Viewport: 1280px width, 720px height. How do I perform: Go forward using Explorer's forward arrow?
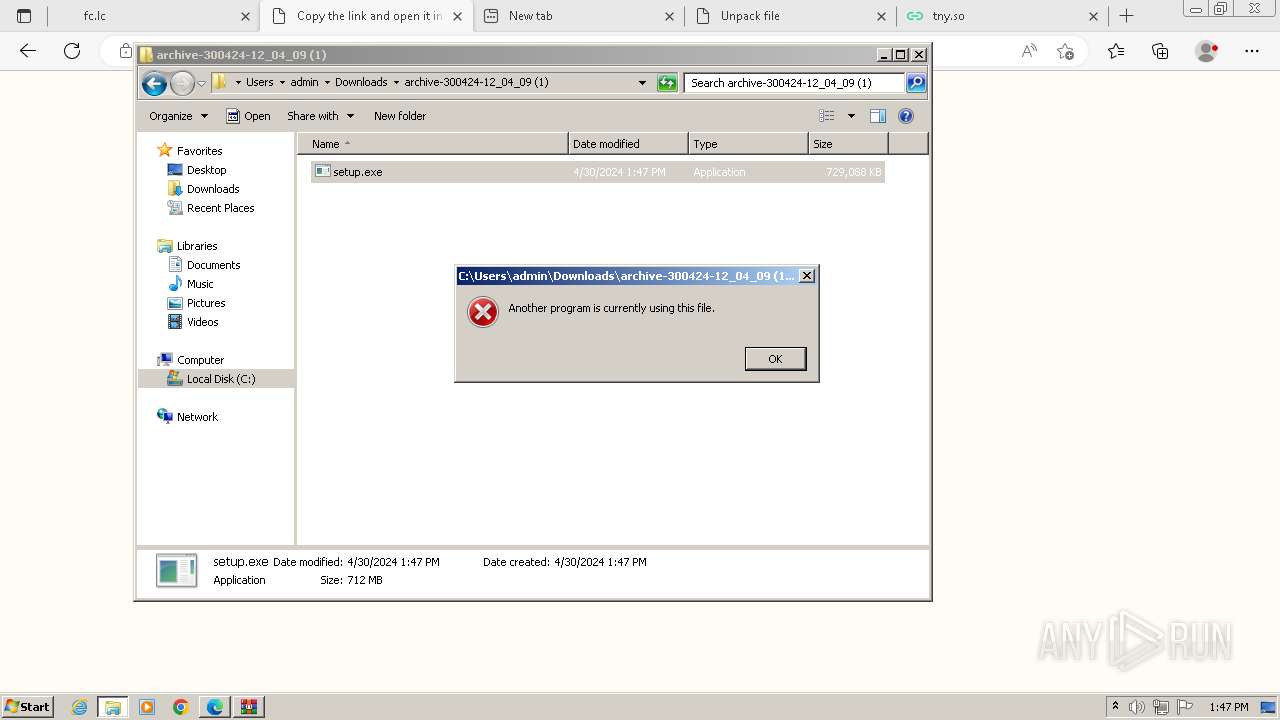click(x=182, y=83)
